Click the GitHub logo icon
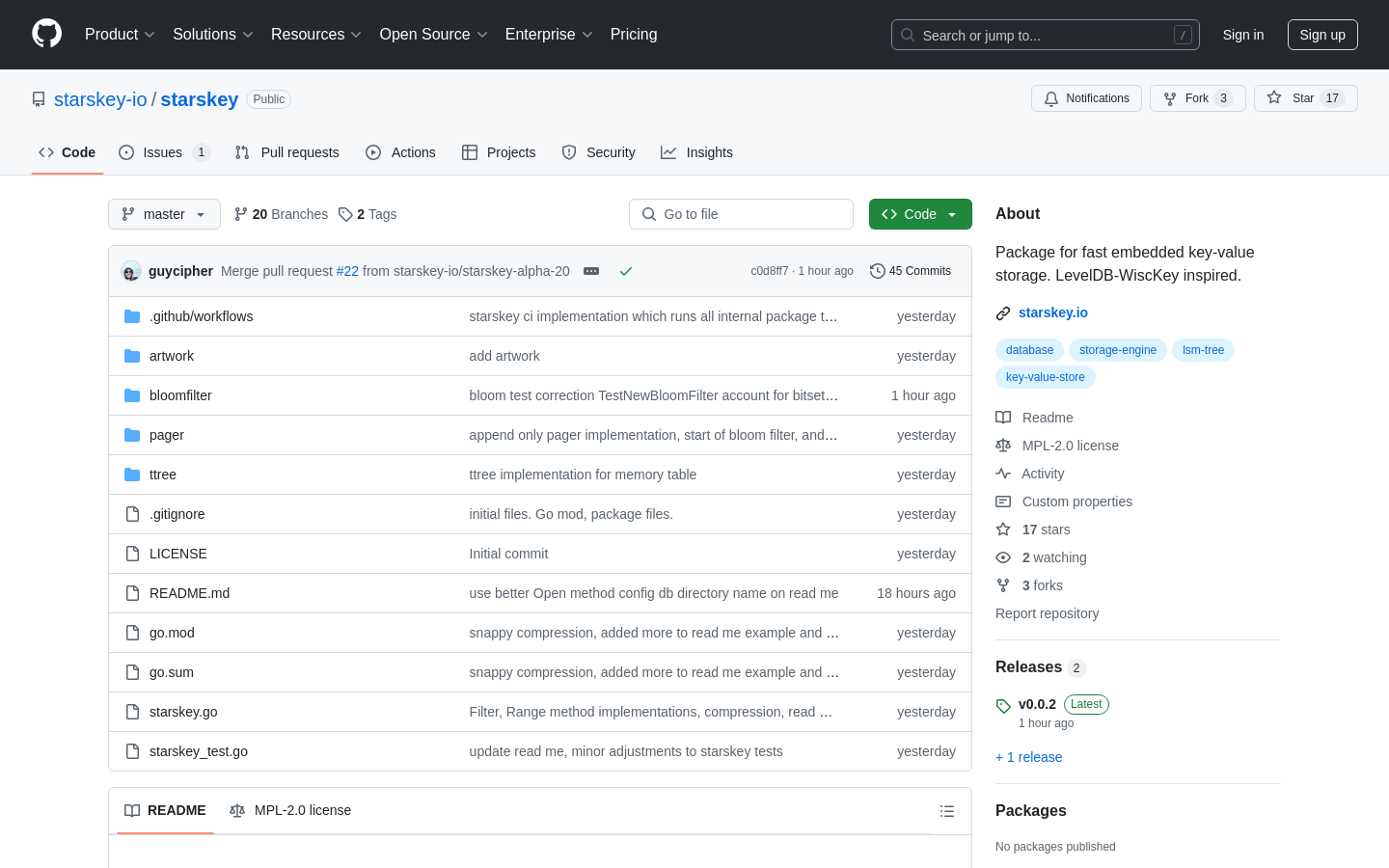 (47, 34)
